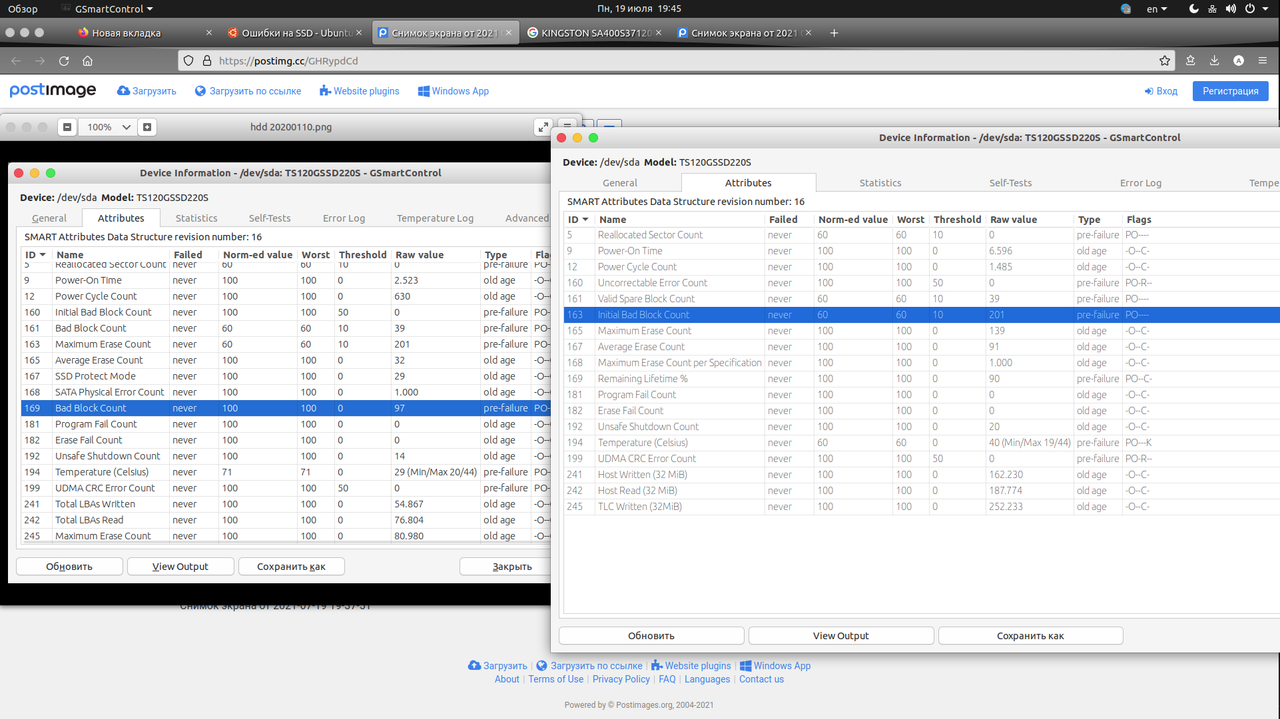Open the 'en' keyboard layout menu

1157,8
